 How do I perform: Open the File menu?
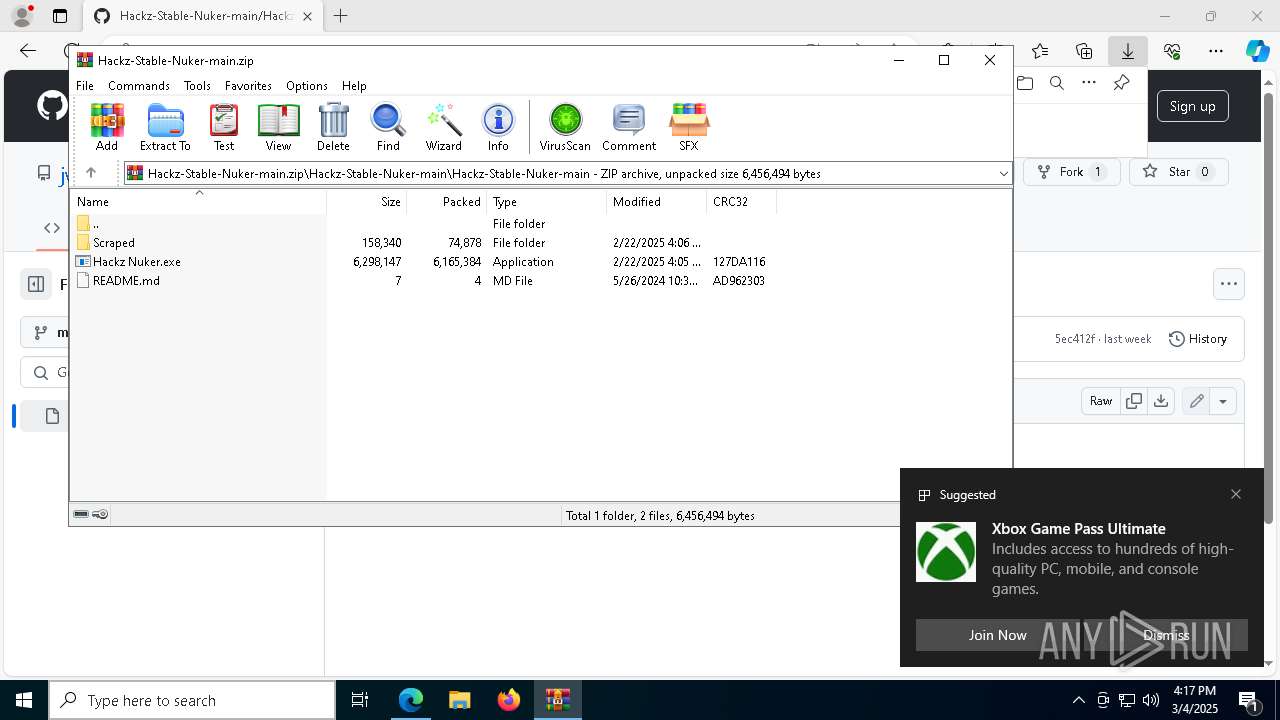(85, 86)
